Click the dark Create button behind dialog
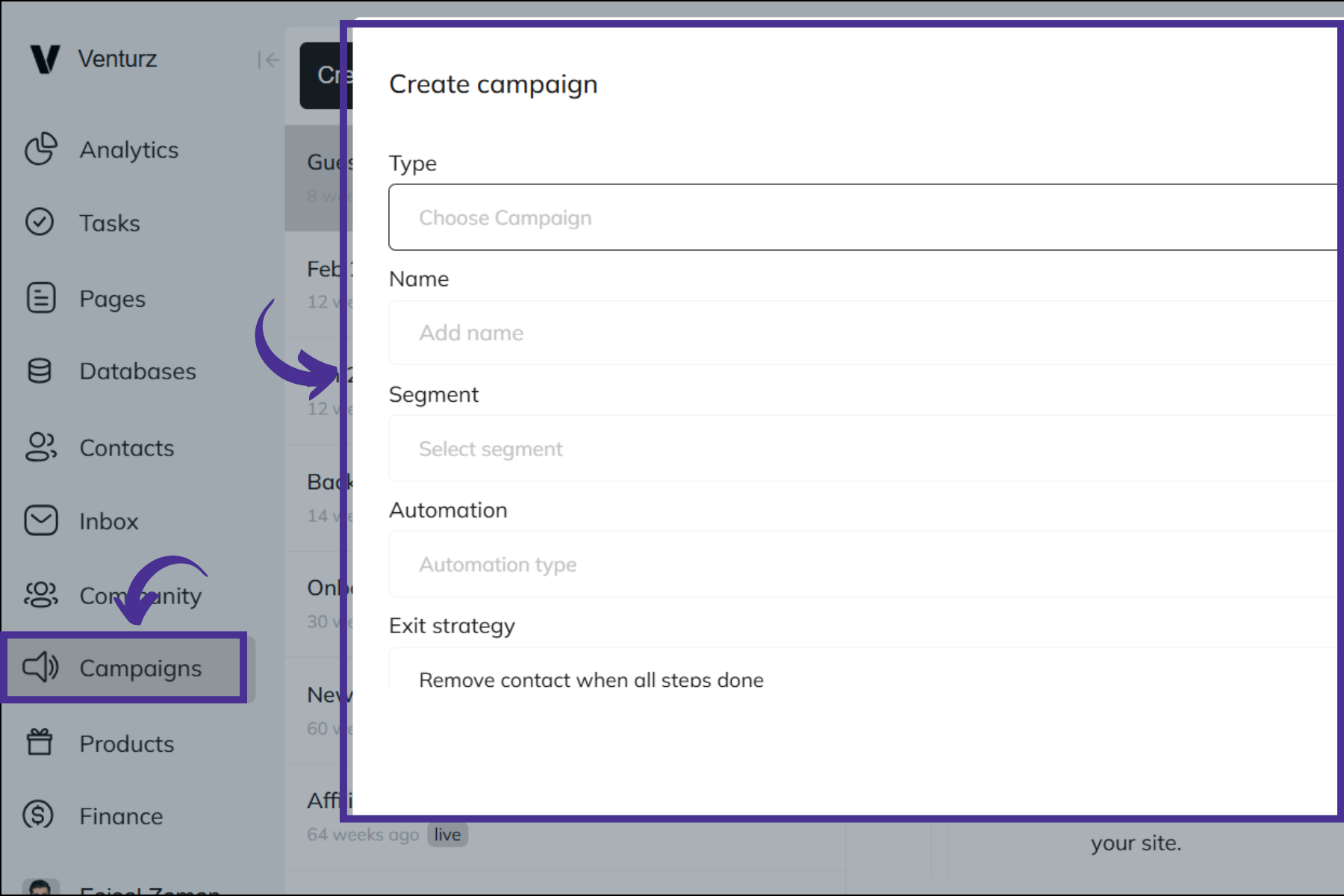1344x896 pixels. coord(323,75)
